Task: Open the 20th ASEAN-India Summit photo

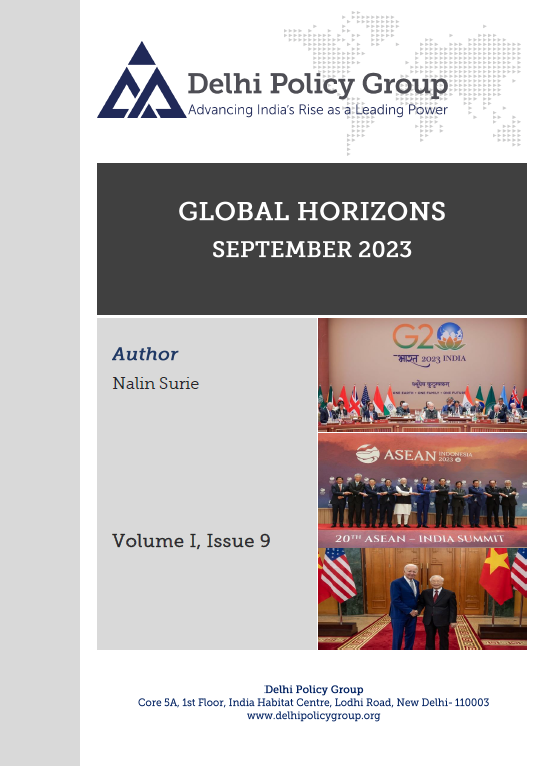Action: click(422, 490)
